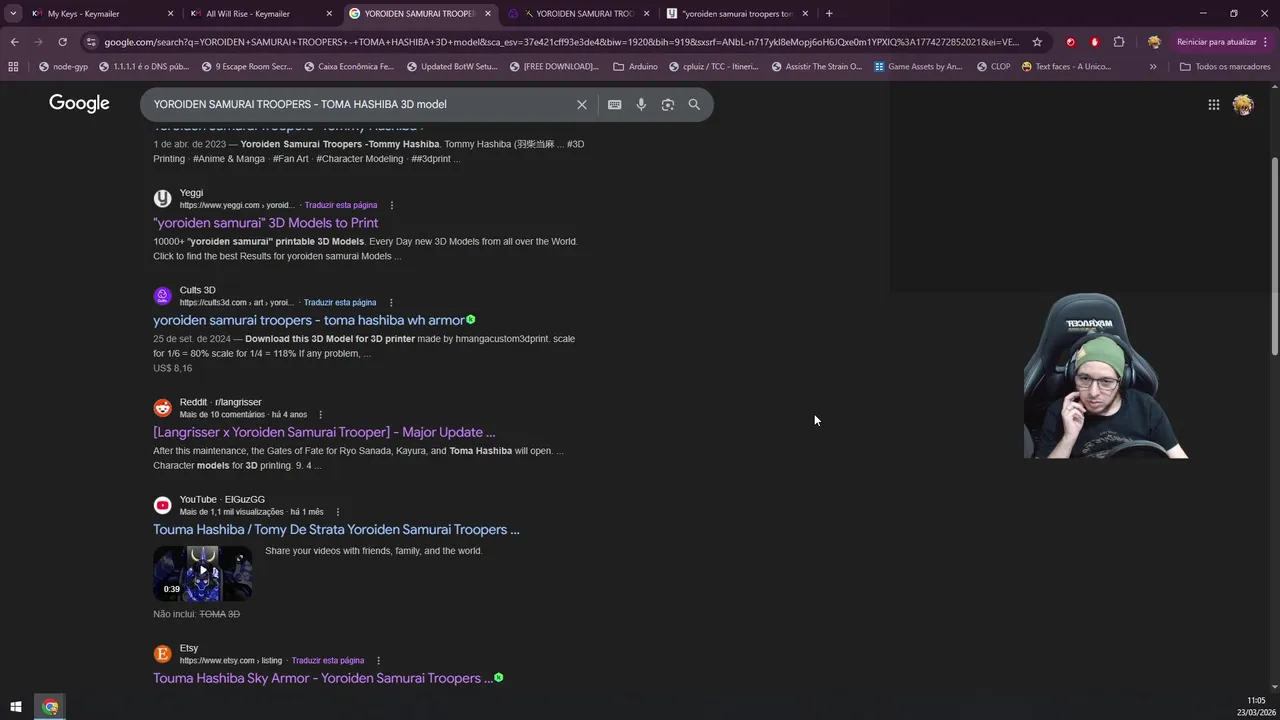Screen dimensions: 1280x720
Task: Click the Google search input field
Action: pyautogui.click(x=360, y=104)
